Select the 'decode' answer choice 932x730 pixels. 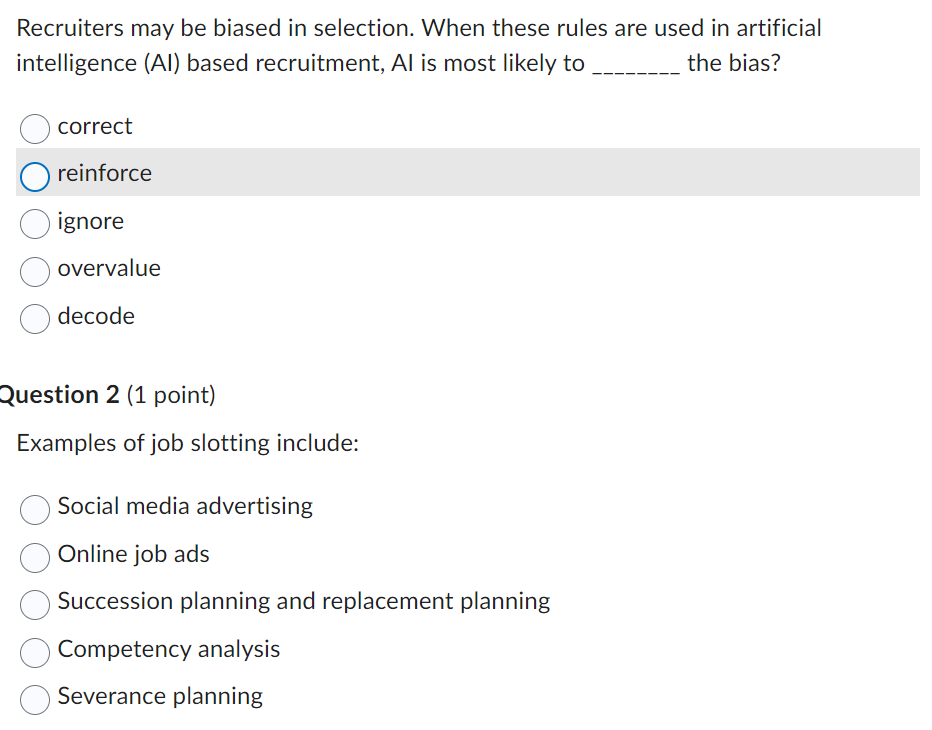click(34, 319)
